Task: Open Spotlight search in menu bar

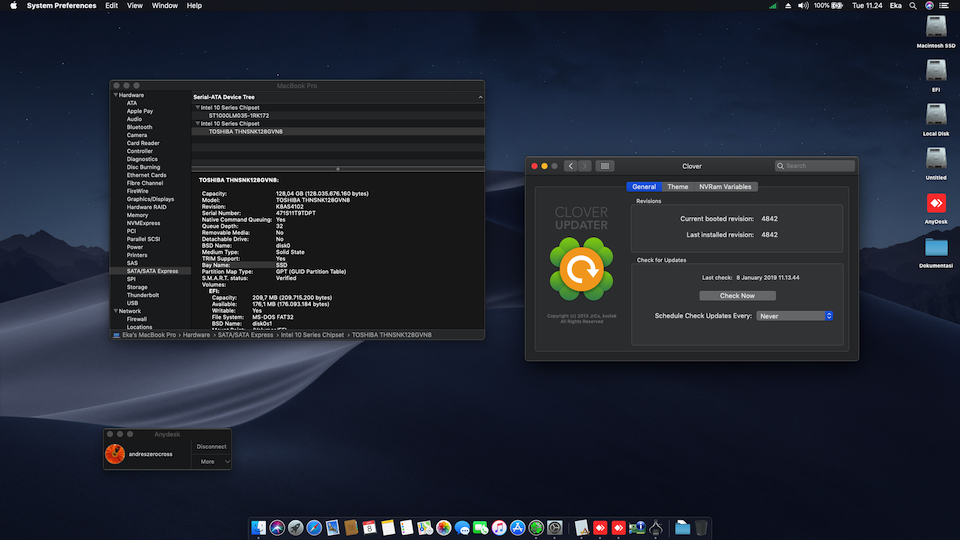Action: pos(913,6)
